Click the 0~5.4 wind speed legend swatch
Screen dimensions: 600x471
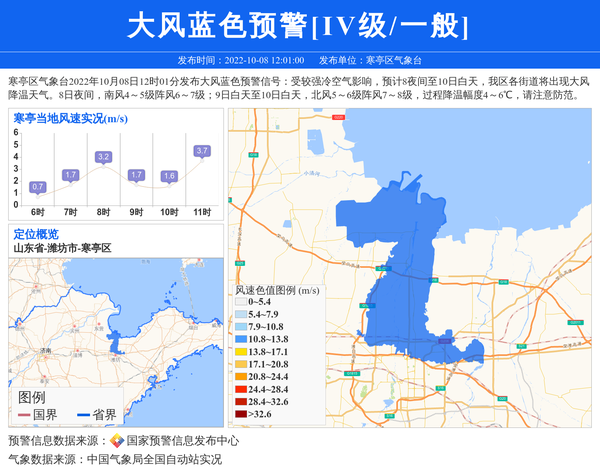240,301
